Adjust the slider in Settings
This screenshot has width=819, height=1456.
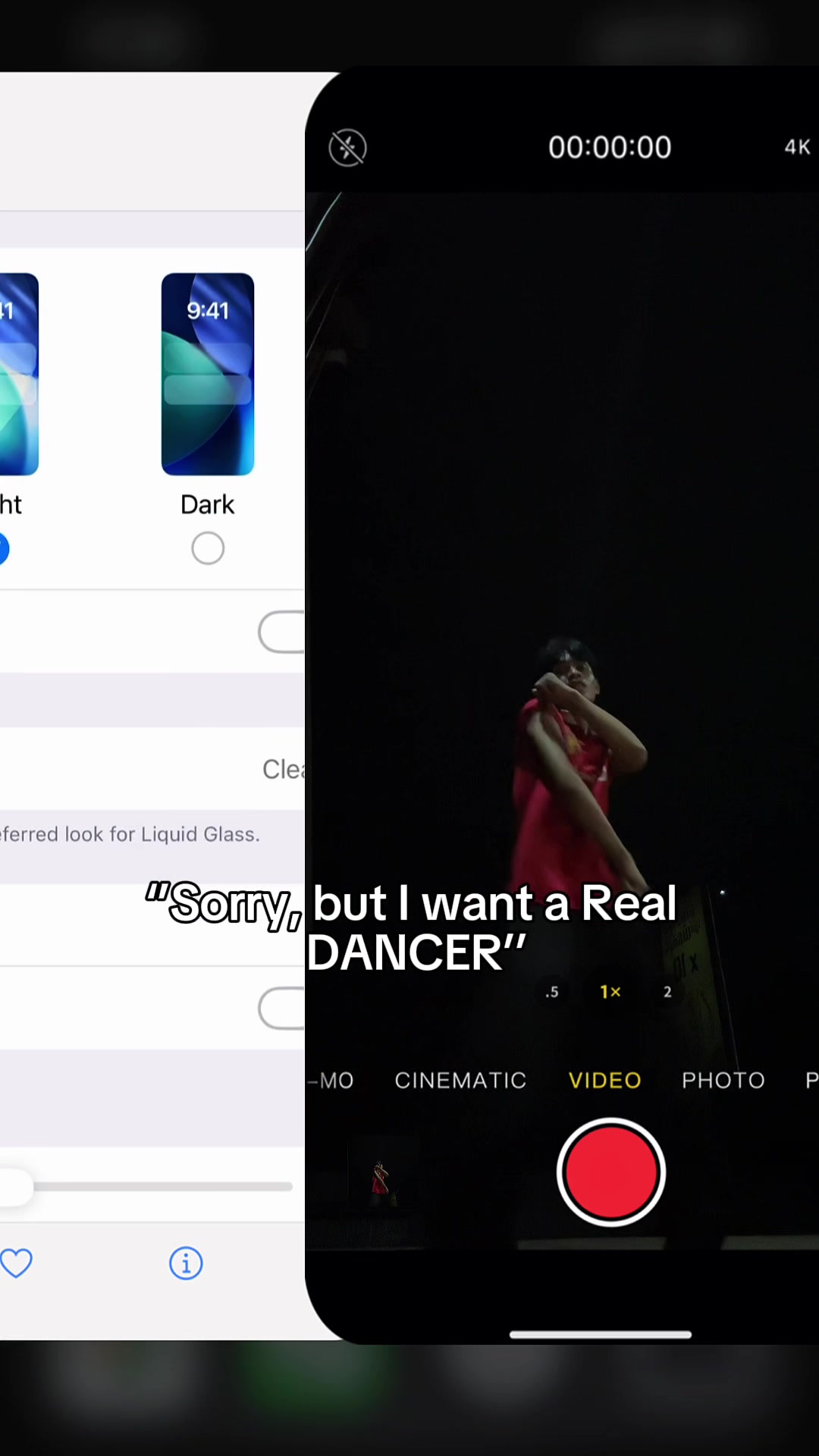point(146,1187)
